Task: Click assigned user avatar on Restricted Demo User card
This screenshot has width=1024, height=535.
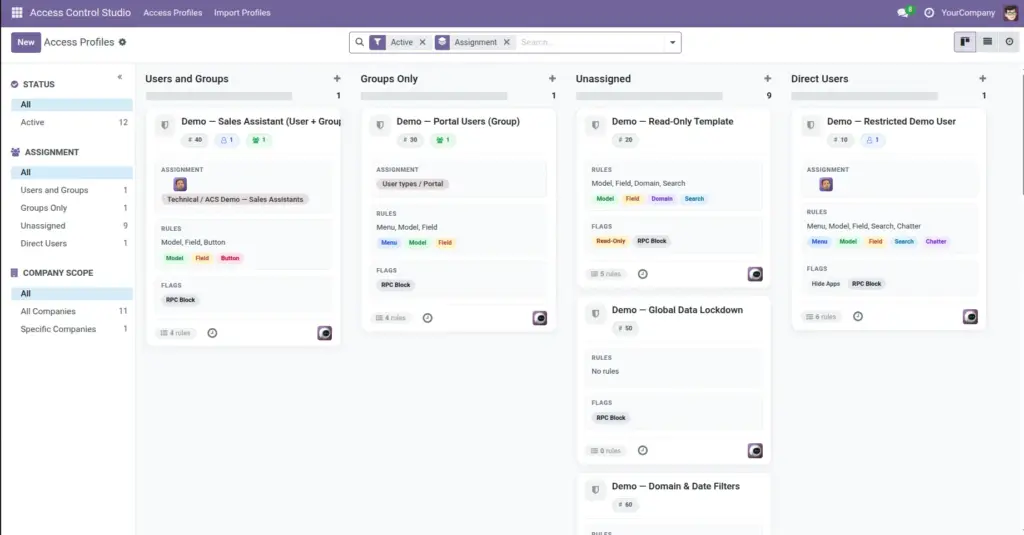Action: pos(826,185)
